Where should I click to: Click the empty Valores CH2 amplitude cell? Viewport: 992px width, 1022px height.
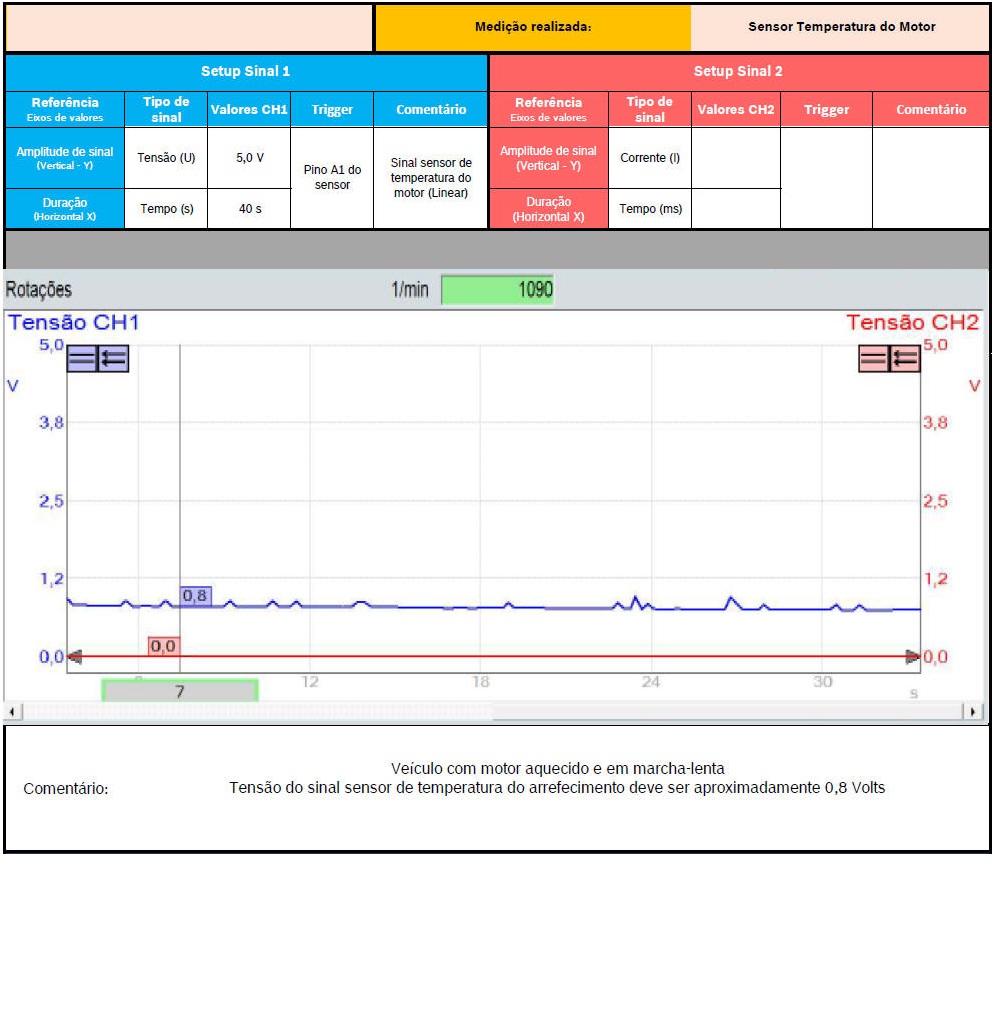[735, 158]
